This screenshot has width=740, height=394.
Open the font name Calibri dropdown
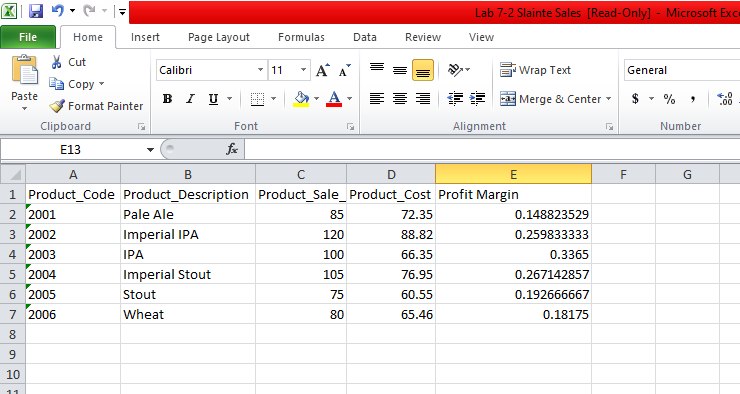coord(260,70)
